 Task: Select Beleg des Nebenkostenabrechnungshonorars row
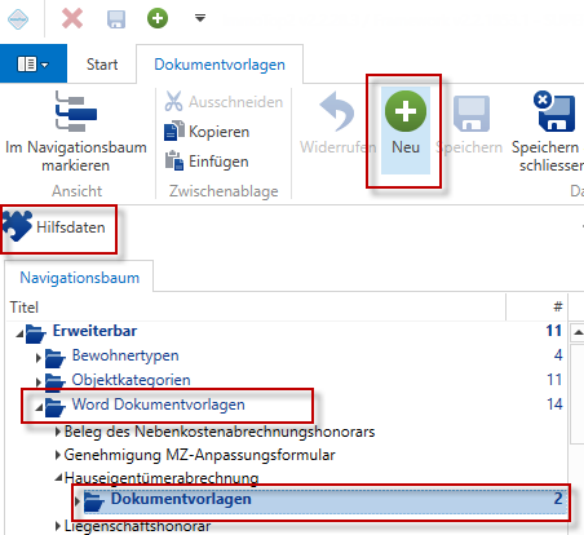(x=219, y=432)
